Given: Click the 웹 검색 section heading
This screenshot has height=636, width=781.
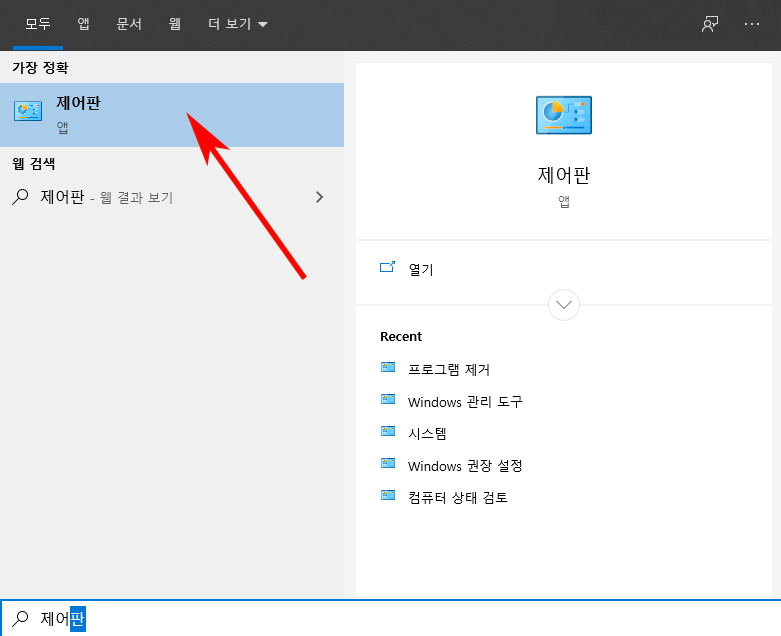Looking at the screenshot, I should (33, 164).
